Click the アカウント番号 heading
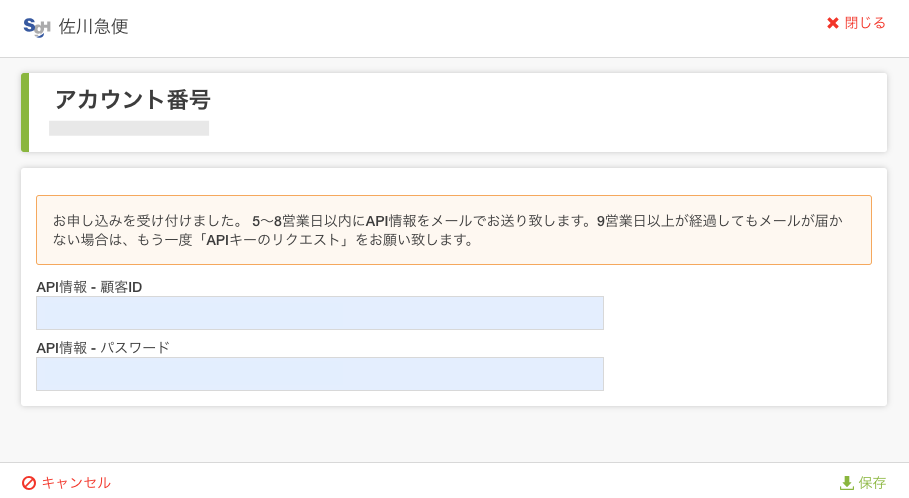Image resolution: width=909 pixels, height=498 pixels. click(133, 100)
